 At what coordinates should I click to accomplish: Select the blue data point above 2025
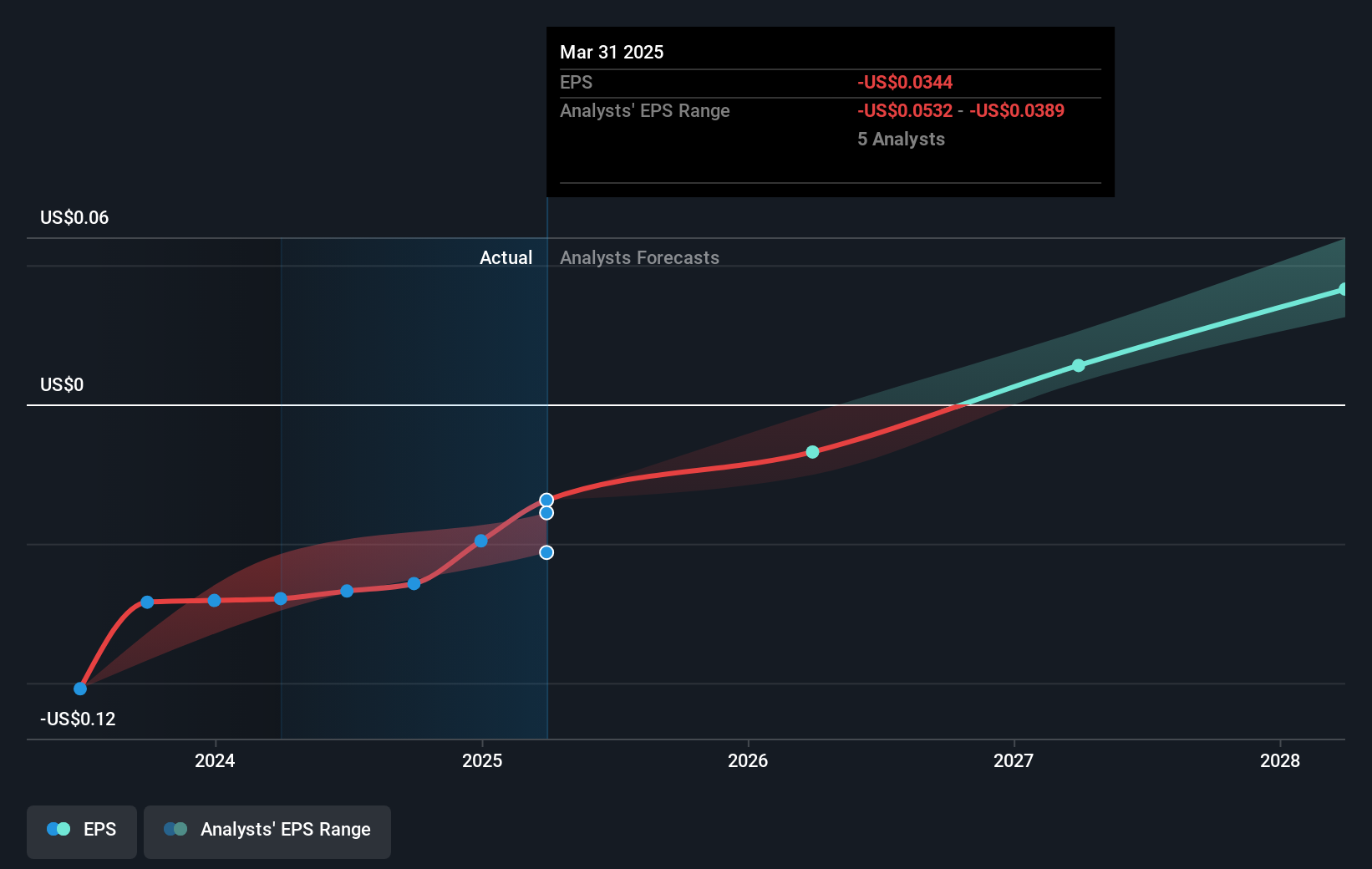click(480, 541)
